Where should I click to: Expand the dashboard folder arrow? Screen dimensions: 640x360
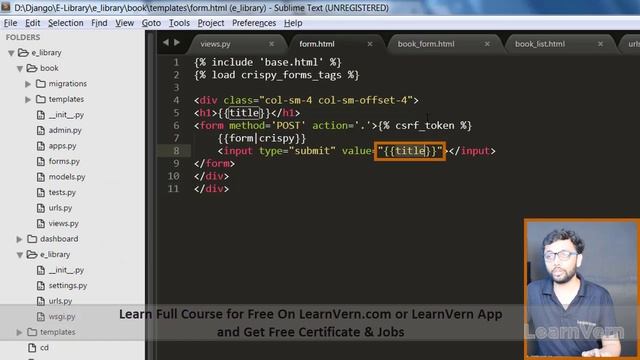(x=19, y=239)
